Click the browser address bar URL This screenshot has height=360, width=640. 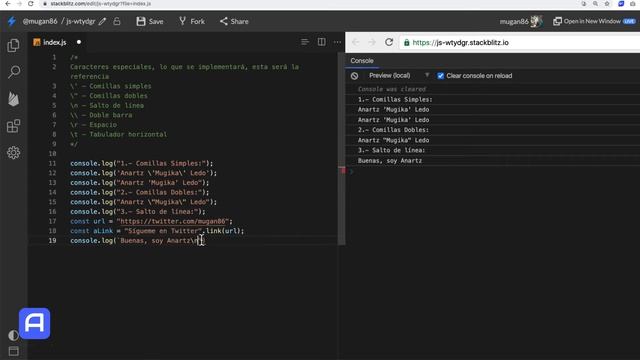(100, 3)
